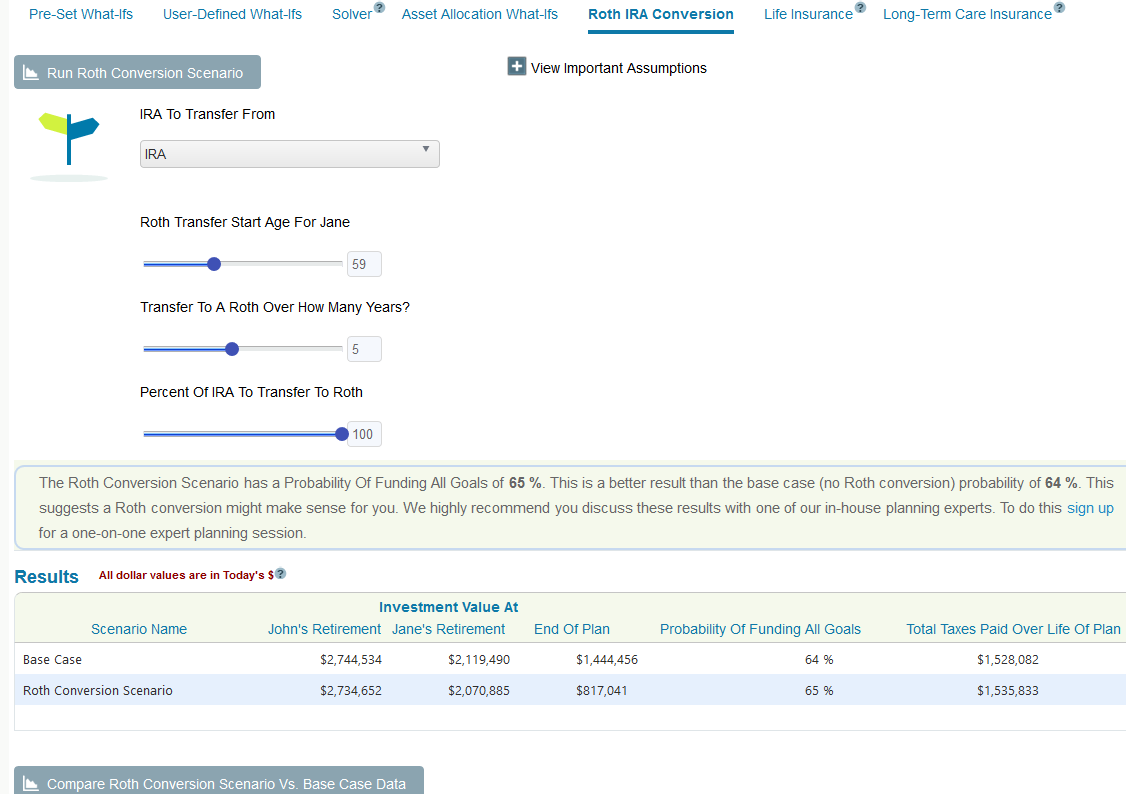Viewport: 1126px width, 794px height.
Task: Click the Roth Transfer Start Age input field
Action: click(x=363, y=263)
